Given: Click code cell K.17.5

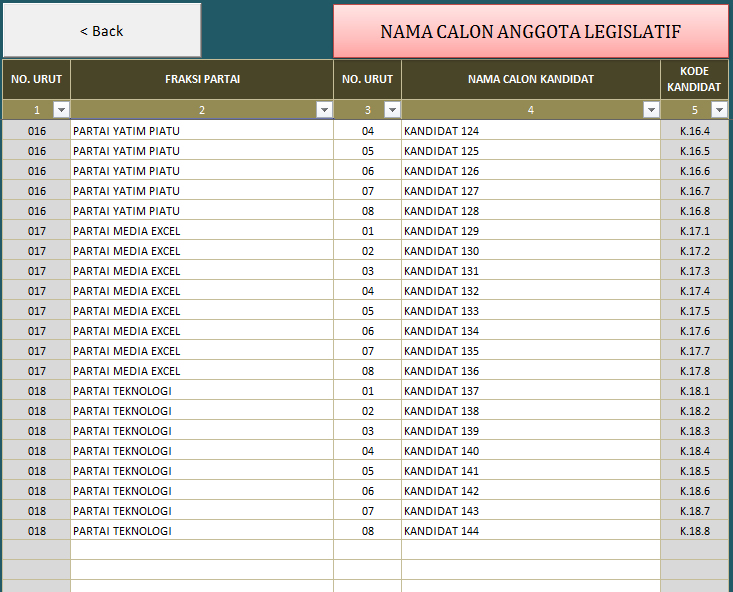Looking at the screenshot, I should [x=694, y=310].
